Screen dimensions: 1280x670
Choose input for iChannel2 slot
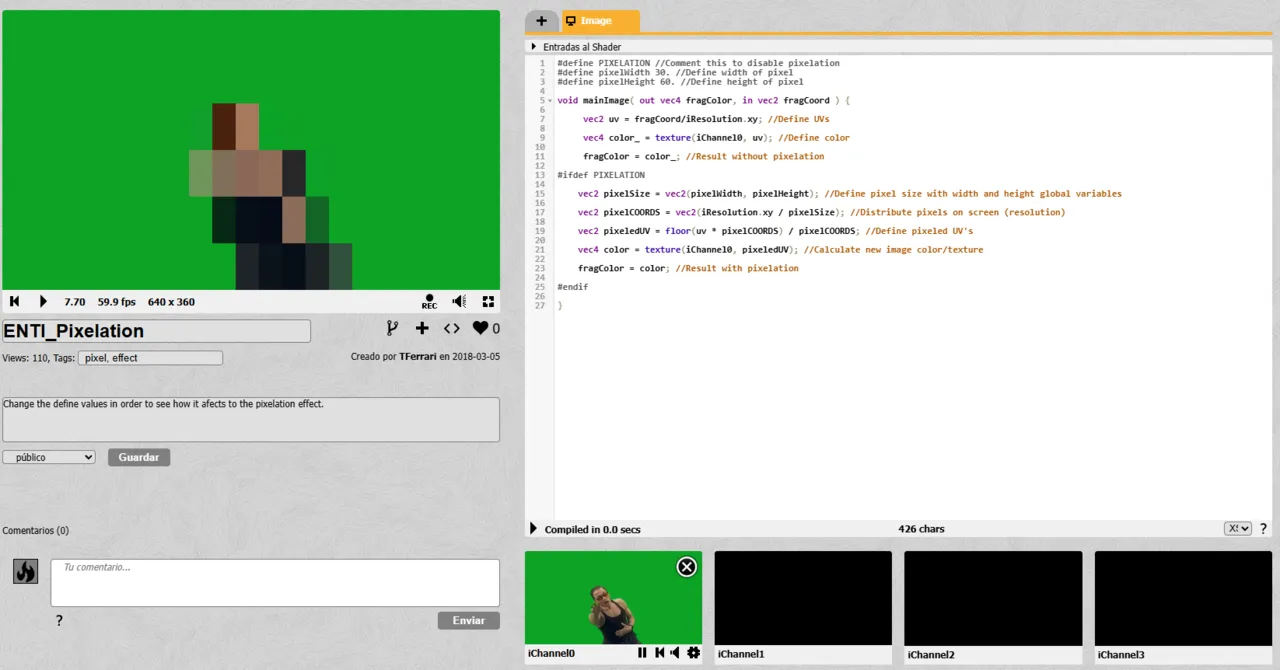[993, 598]
